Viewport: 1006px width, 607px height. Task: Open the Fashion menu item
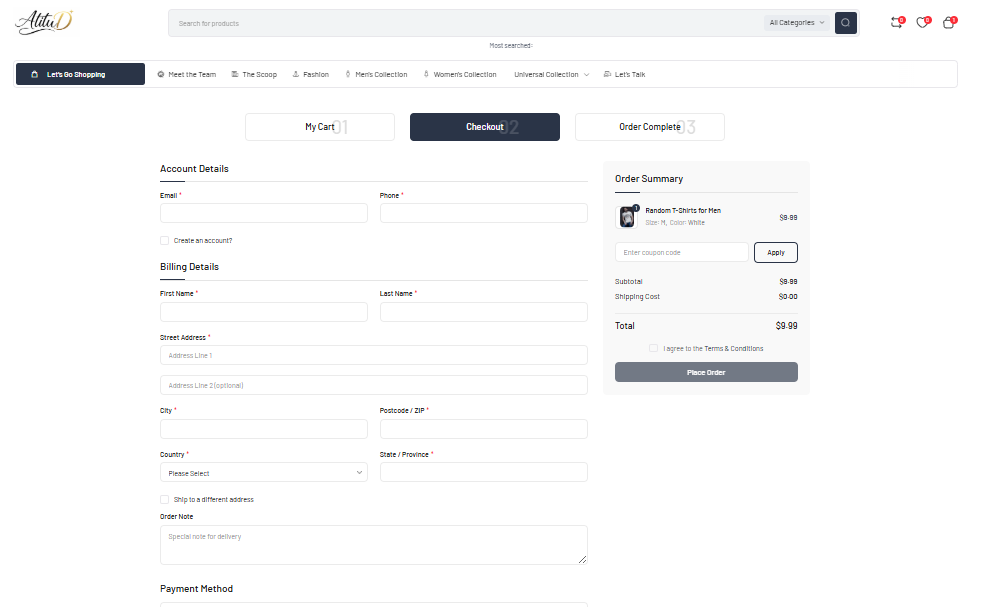tap(311, 74)
